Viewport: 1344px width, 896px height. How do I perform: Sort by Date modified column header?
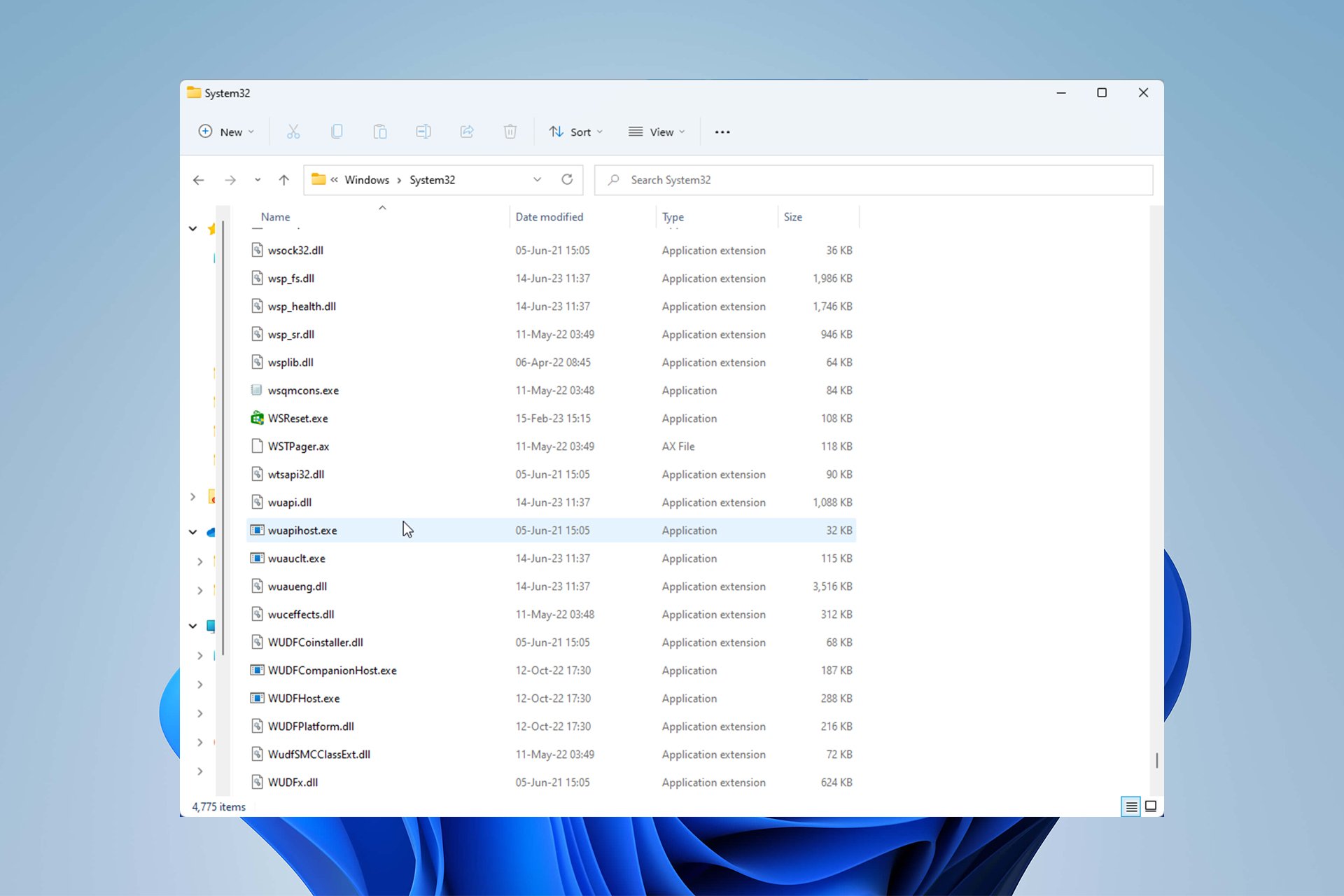click(582, 217)
